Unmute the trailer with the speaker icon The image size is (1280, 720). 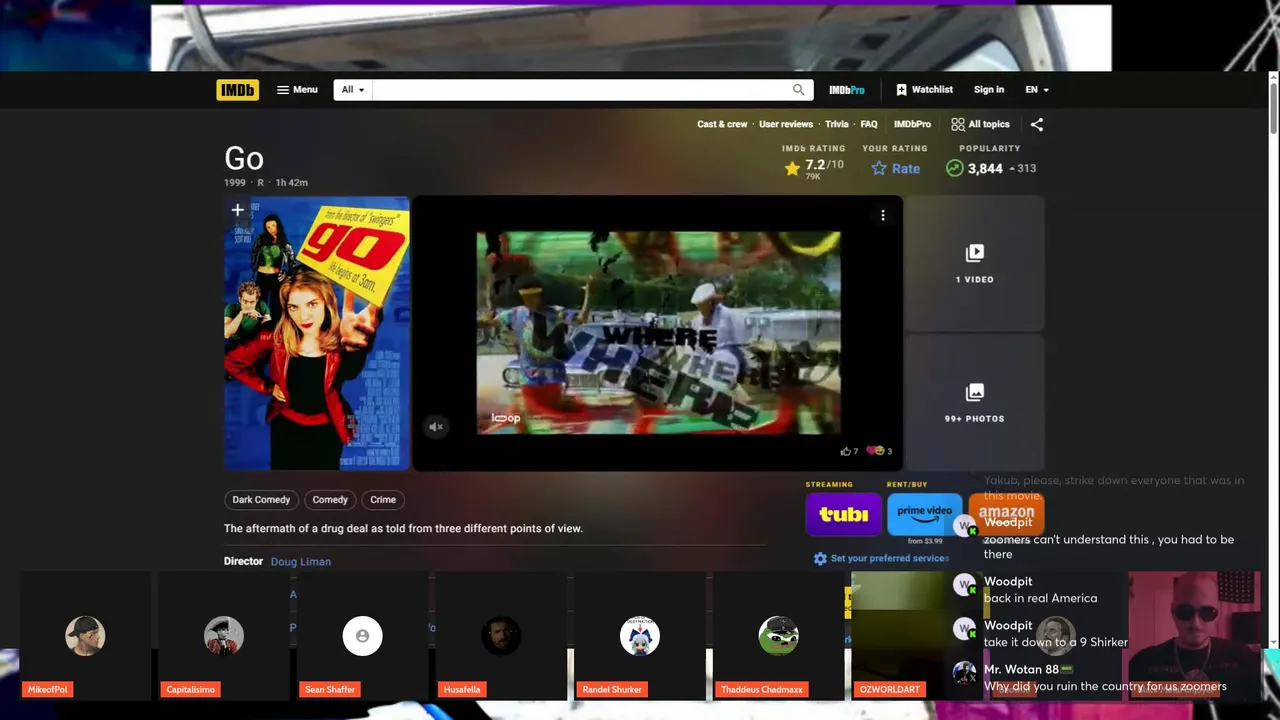coord(436,427)
